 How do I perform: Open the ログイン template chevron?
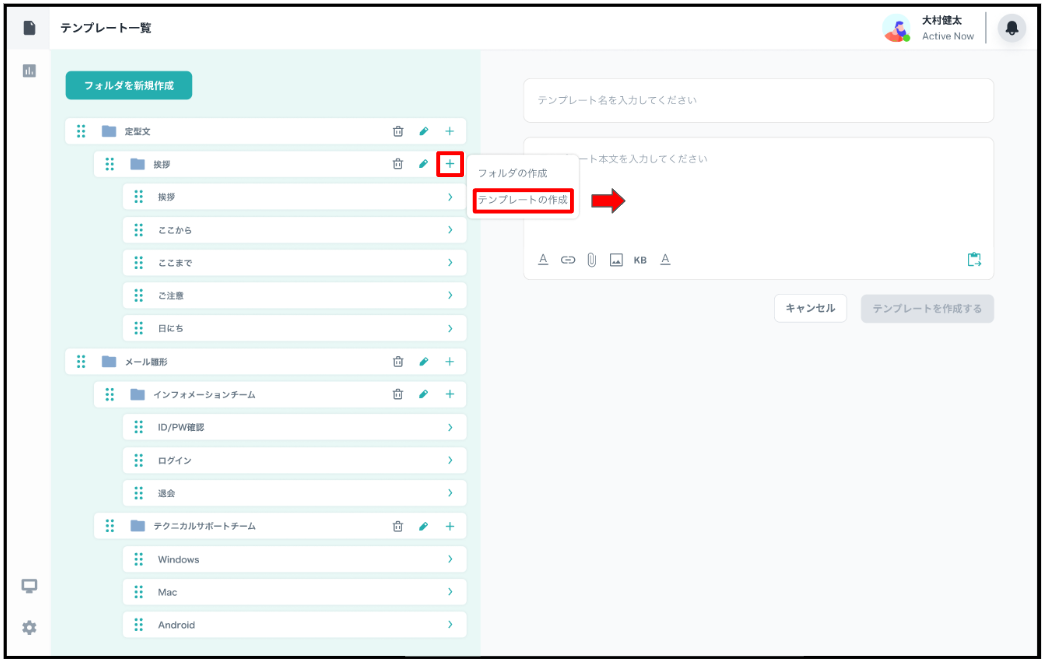tap(450, 460)
